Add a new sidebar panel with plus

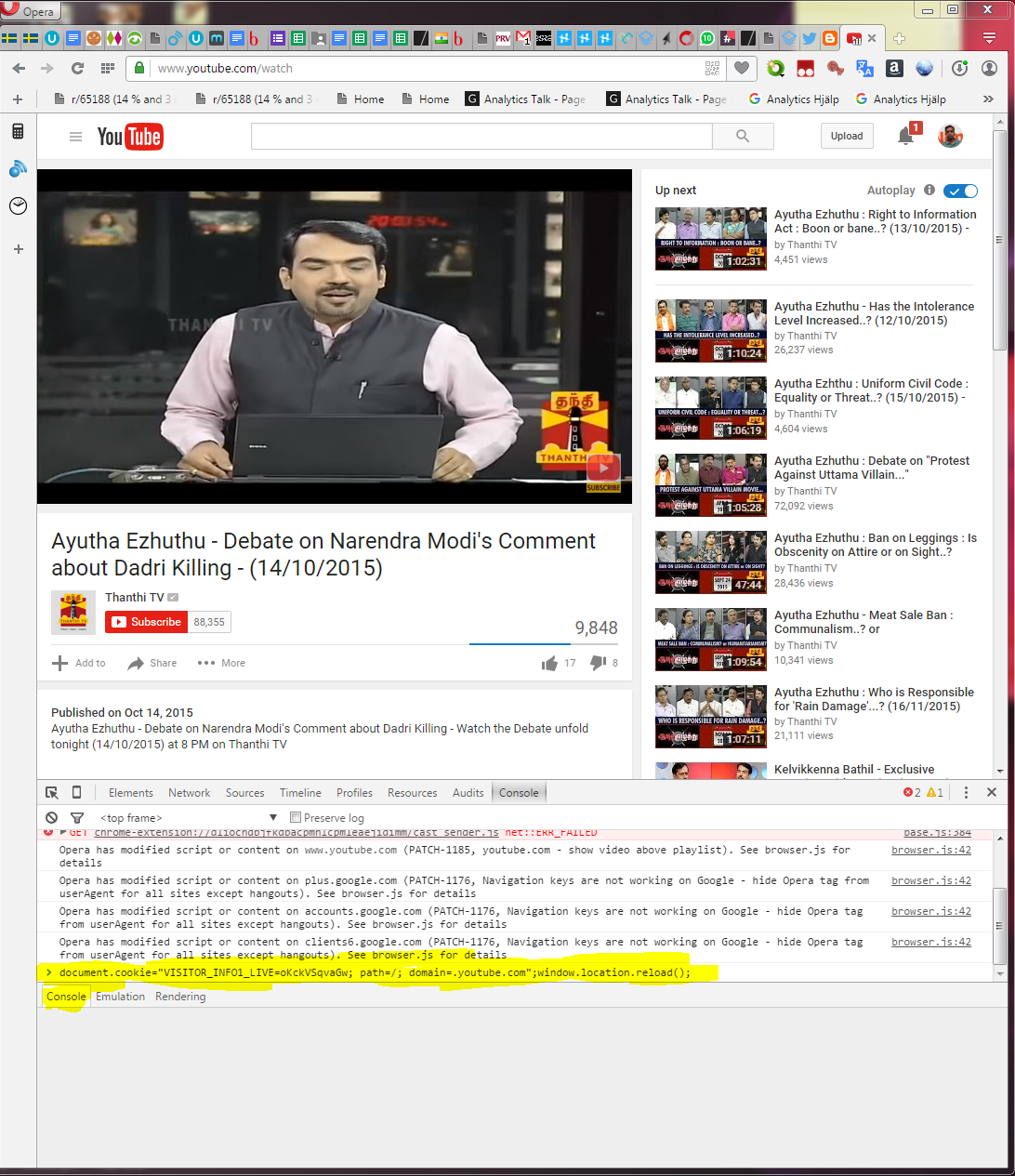point(18,249)
